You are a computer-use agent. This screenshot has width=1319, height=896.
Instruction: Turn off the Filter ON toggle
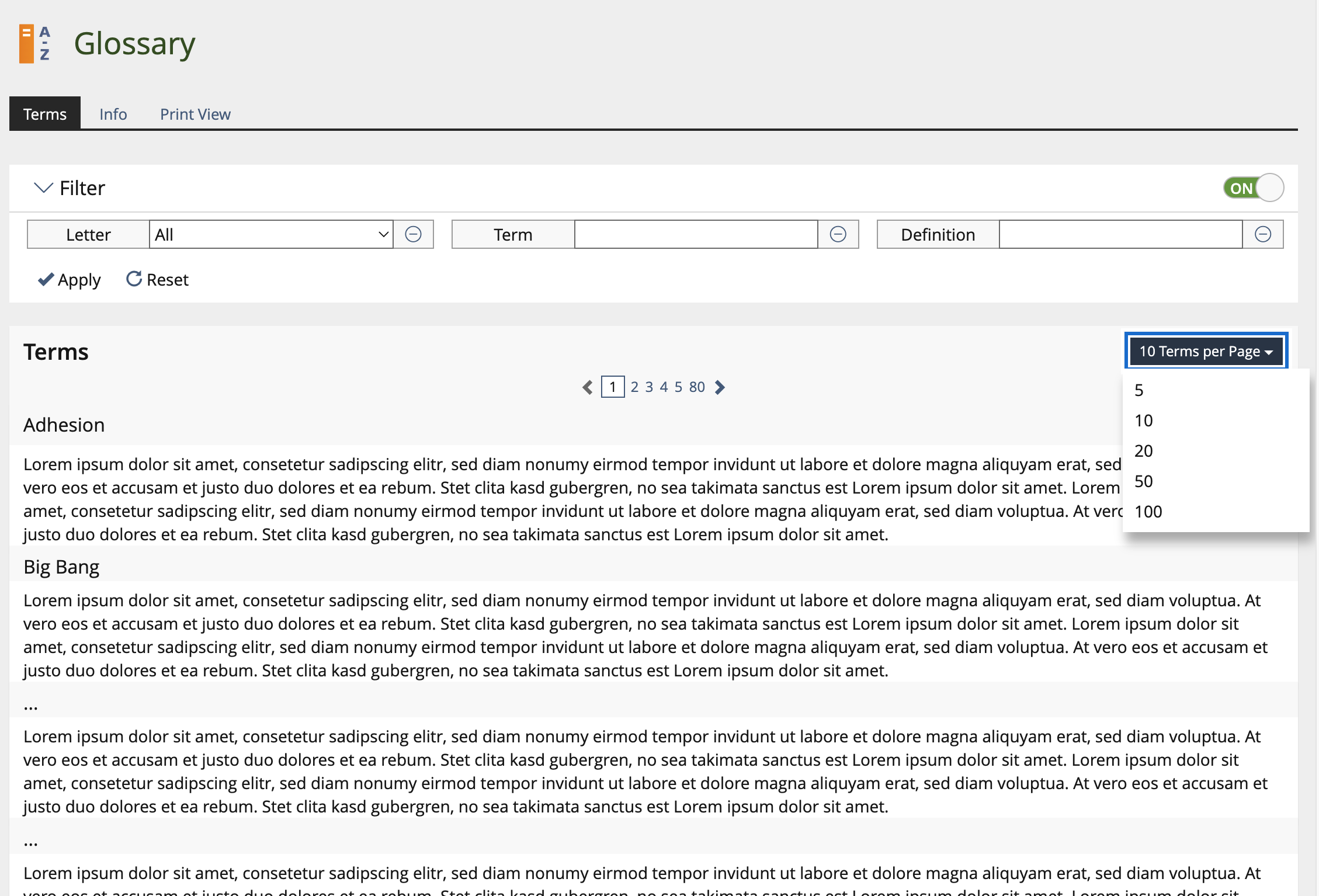(1253, 188)
